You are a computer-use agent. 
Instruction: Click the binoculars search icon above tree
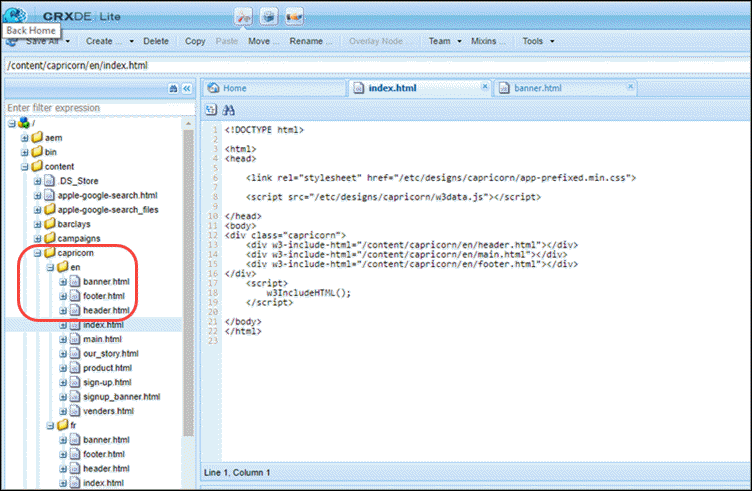(173, 88)
